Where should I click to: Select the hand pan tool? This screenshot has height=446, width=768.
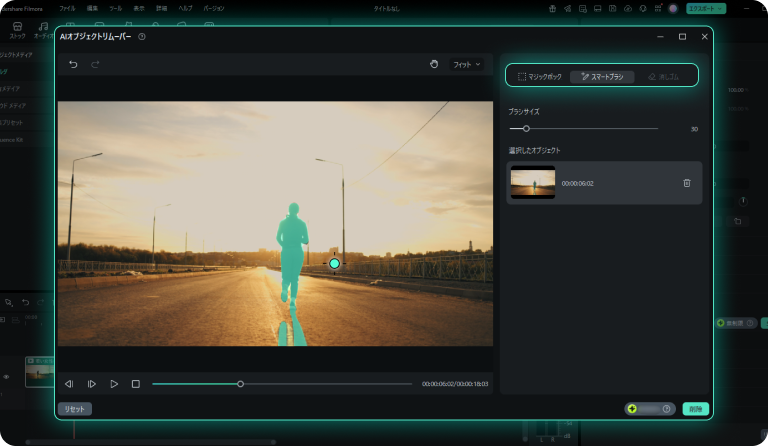coord(434,64)
